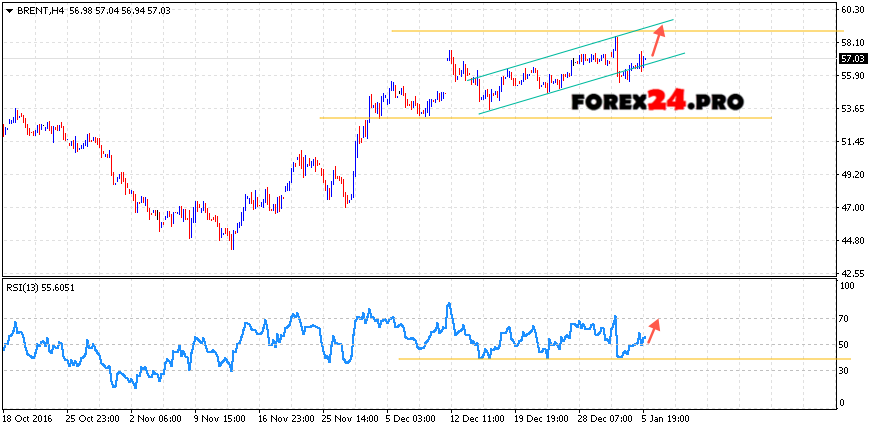Image resolution: width=876 pixels, height=430 pixels.
Task: Click the 30 level on RSI scale
Action: click(x=846, y=371)
